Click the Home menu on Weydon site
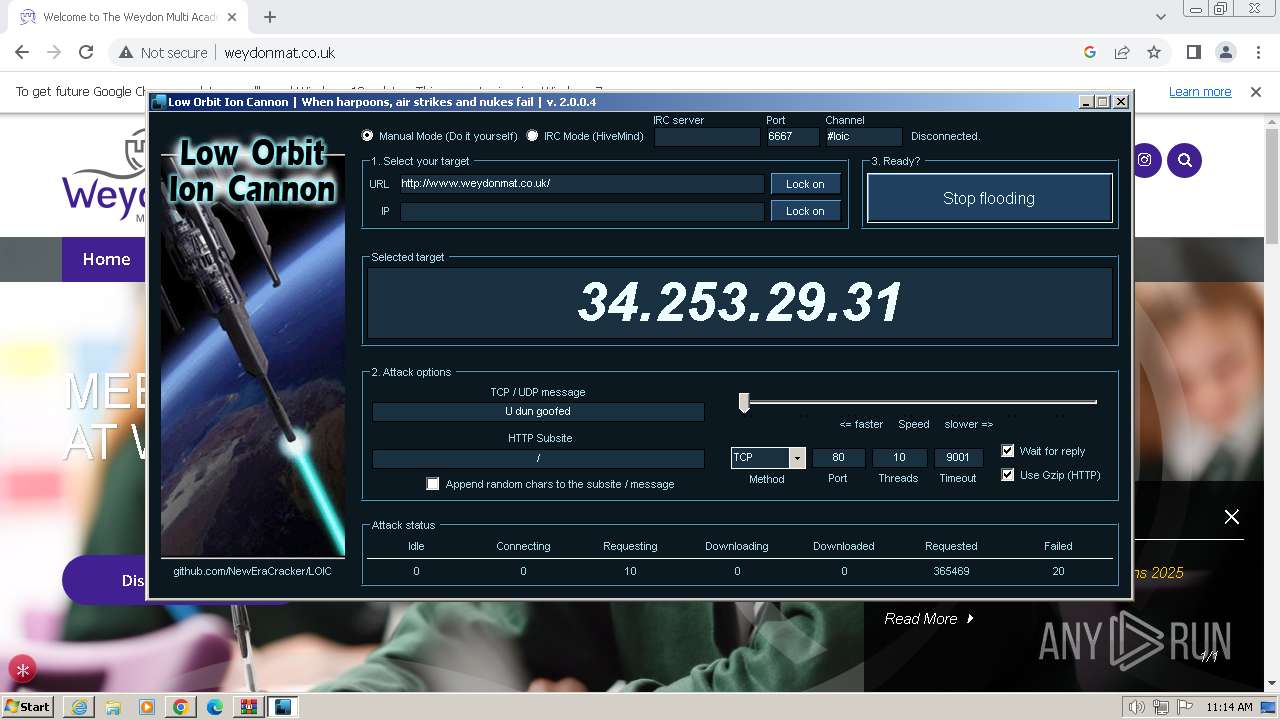This screenshot has height=720, width=1280. pos(105,259)
